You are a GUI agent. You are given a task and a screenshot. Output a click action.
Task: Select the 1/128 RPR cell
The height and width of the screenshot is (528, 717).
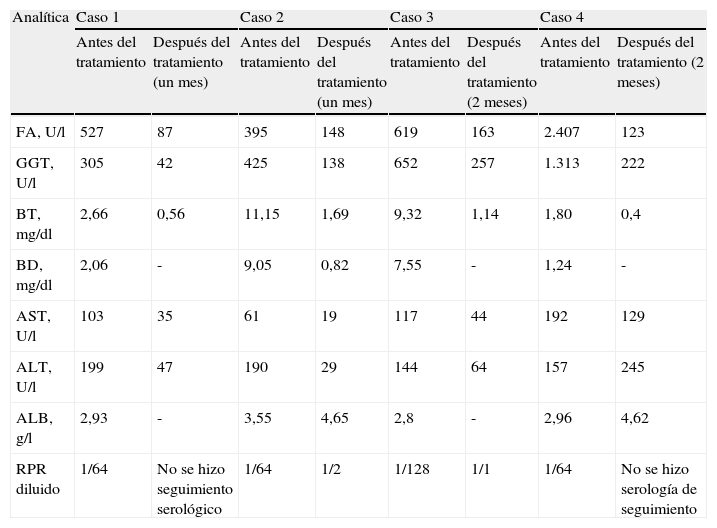point(413,468)
